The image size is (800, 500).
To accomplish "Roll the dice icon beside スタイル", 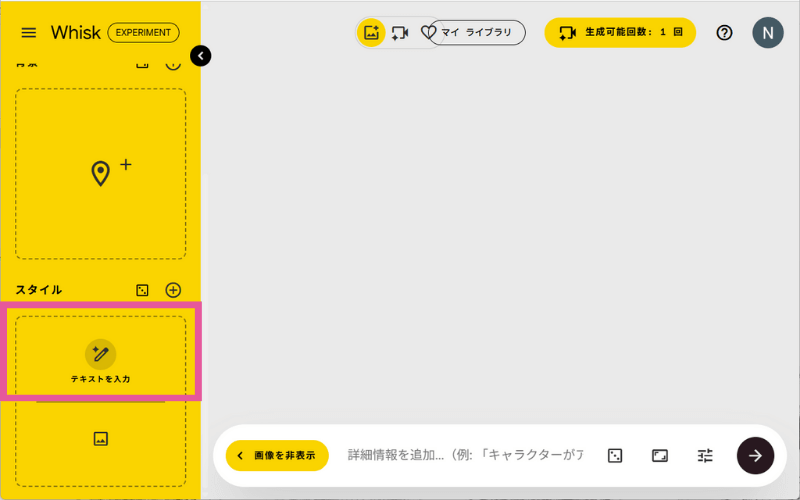I will pos(142,290).
